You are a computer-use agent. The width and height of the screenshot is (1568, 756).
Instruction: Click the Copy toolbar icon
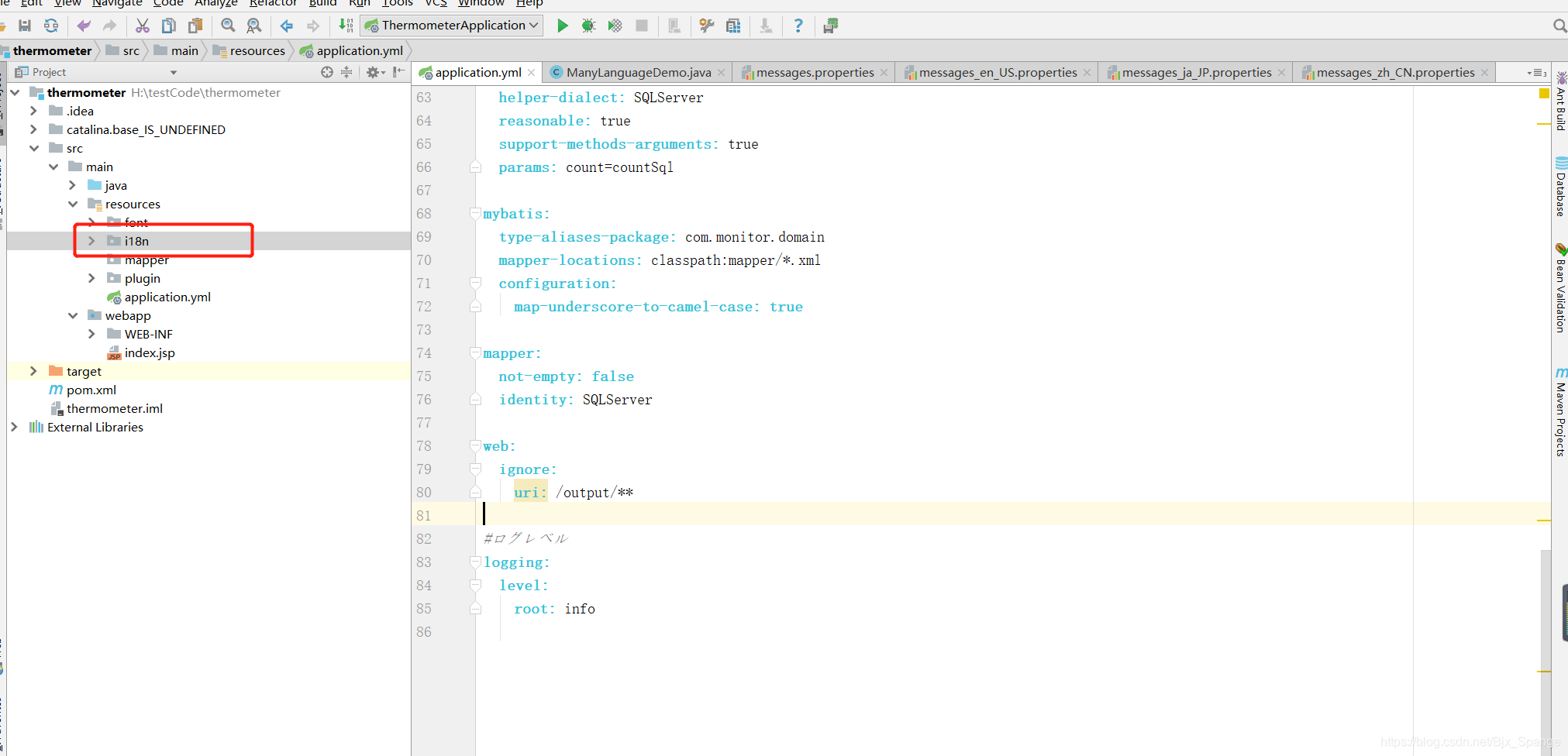(x=168, y=26)
